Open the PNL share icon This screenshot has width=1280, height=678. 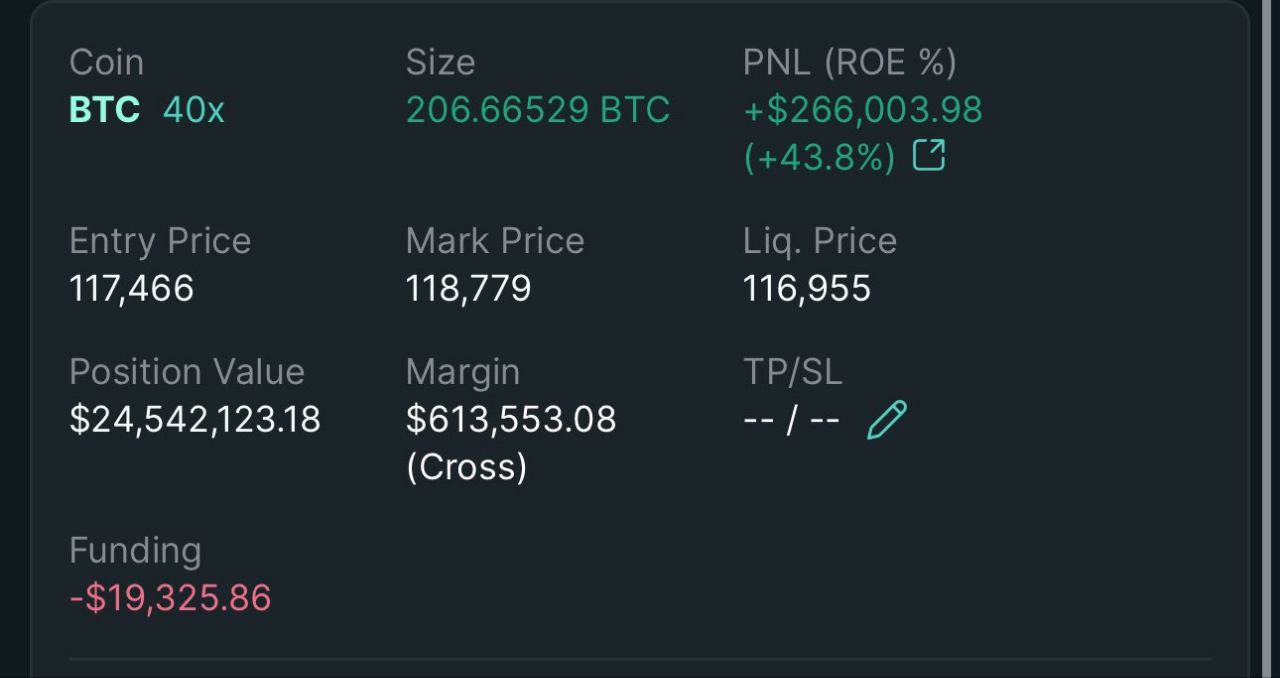tap(929, 155)
